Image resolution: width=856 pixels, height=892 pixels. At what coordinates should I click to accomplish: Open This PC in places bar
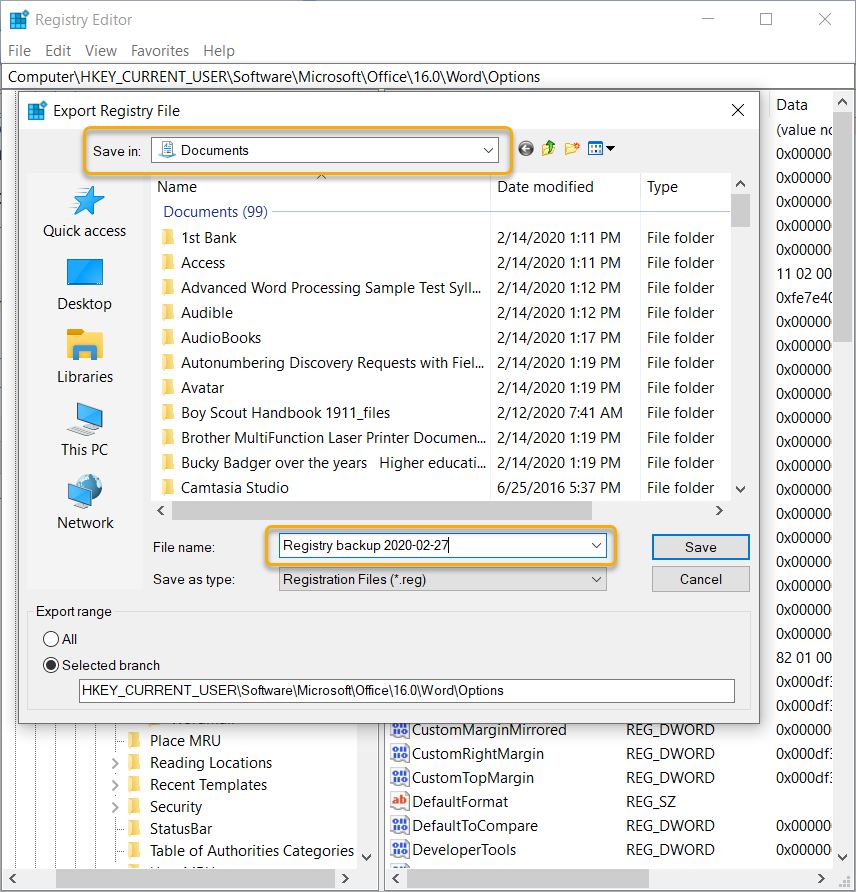[x=85, y=430]
